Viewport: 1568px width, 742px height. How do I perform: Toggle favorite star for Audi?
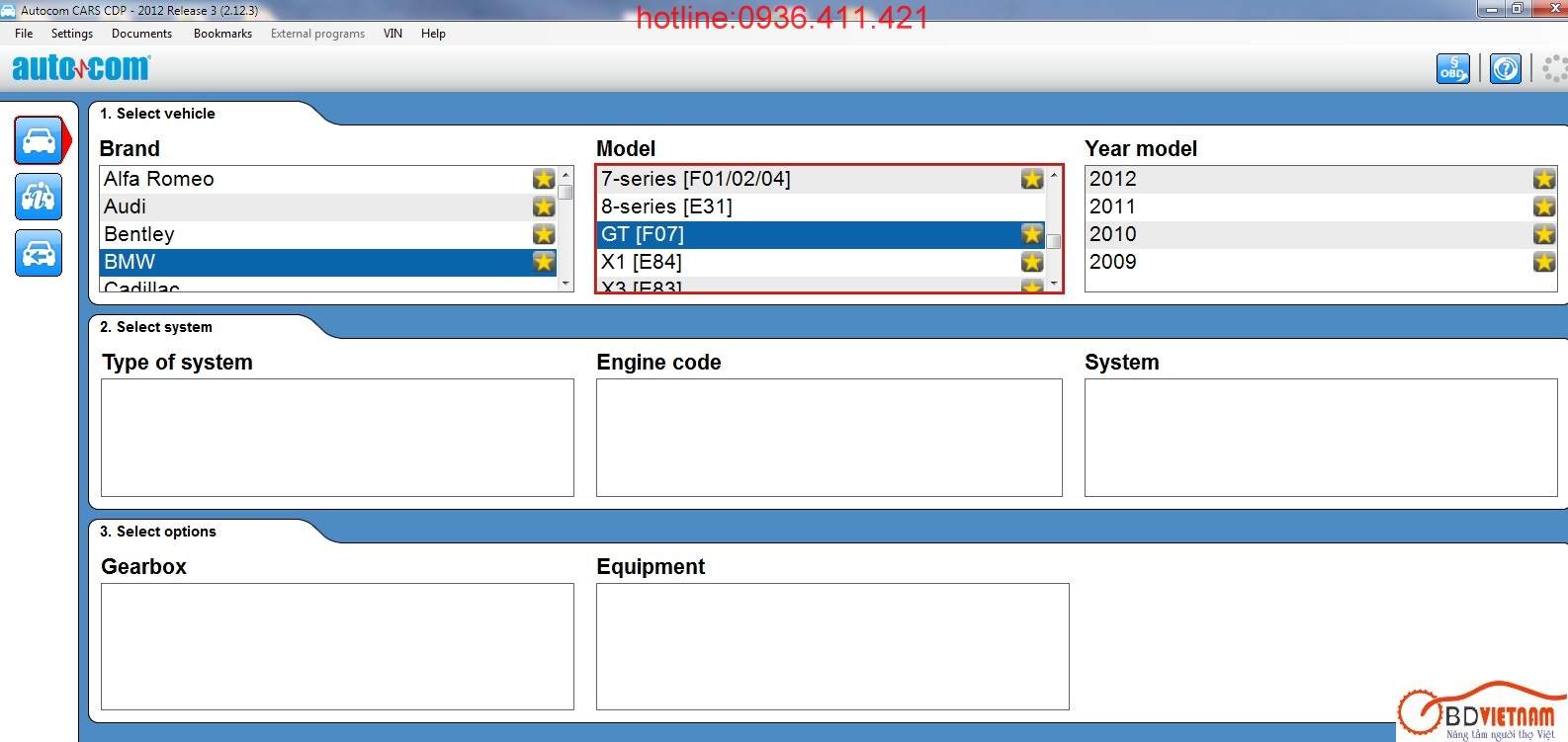(544, 206)
